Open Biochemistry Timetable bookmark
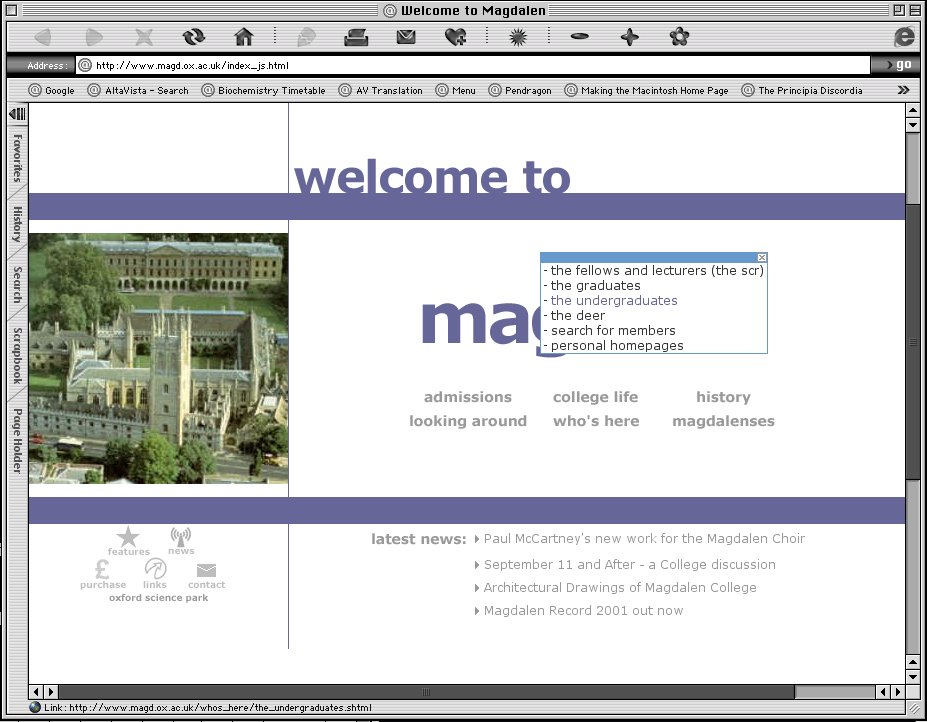 point(264,90)
